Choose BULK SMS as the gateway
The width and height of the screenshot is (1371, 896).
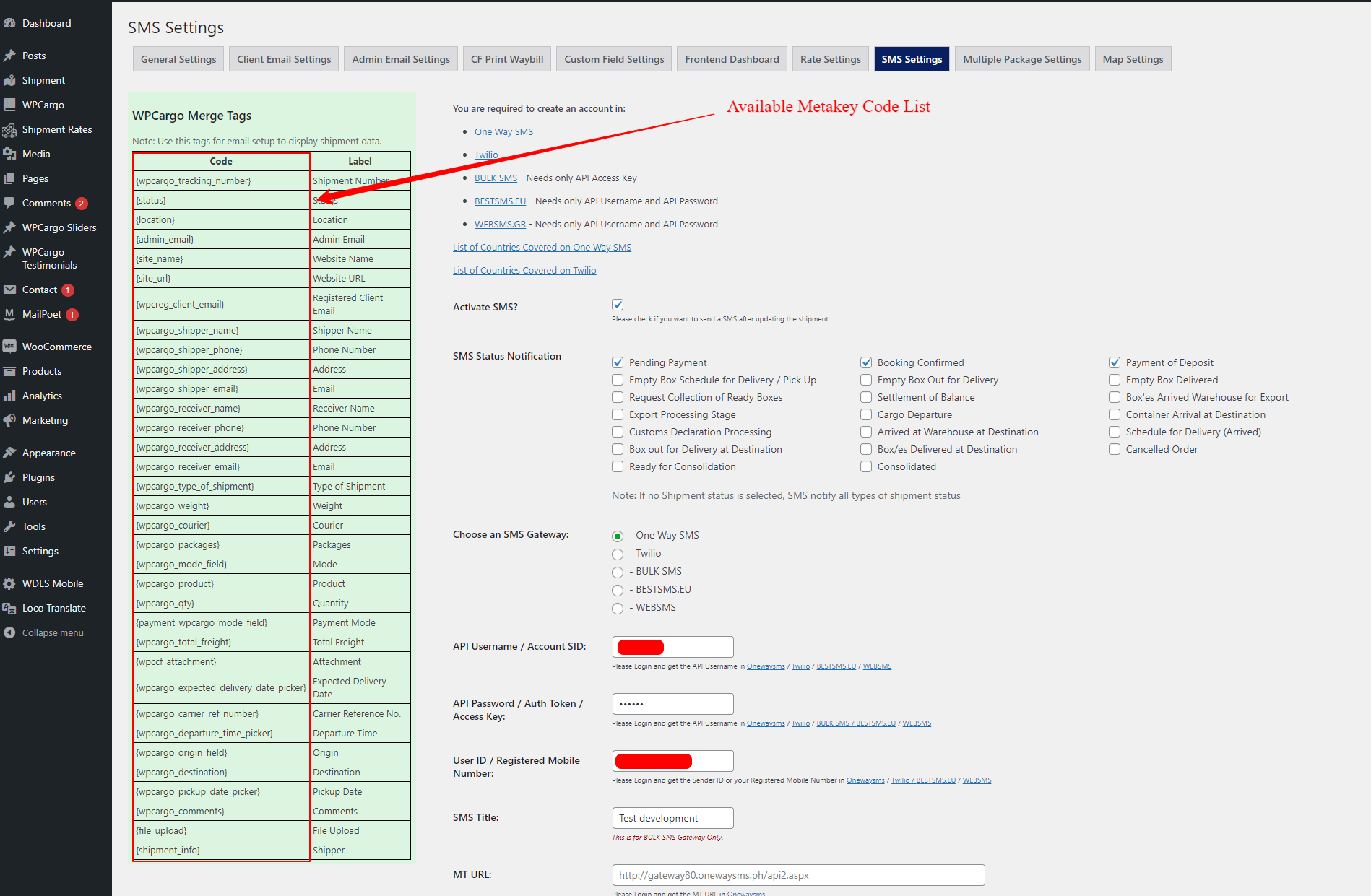point(618,573)
